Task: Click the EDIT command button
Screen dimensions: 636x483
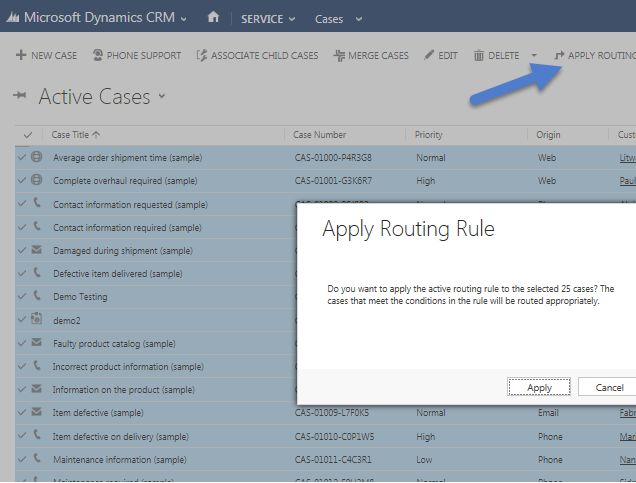Action: click(440, 56)
